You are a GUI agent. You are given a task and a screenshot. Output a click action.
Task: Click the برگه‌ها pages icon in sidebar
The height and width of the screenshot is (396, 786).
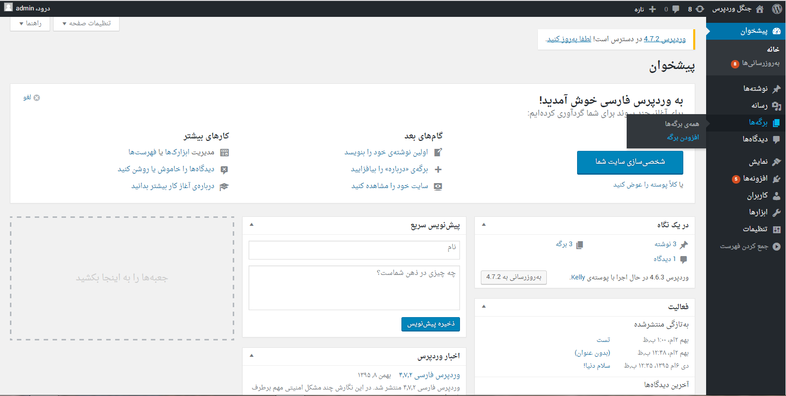click(776, 122)
